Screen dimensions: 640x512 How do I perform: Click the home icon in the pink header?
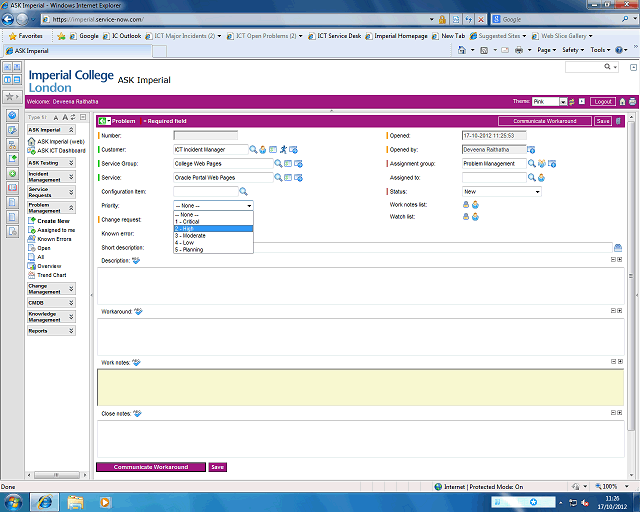click(x=622, y=102)
